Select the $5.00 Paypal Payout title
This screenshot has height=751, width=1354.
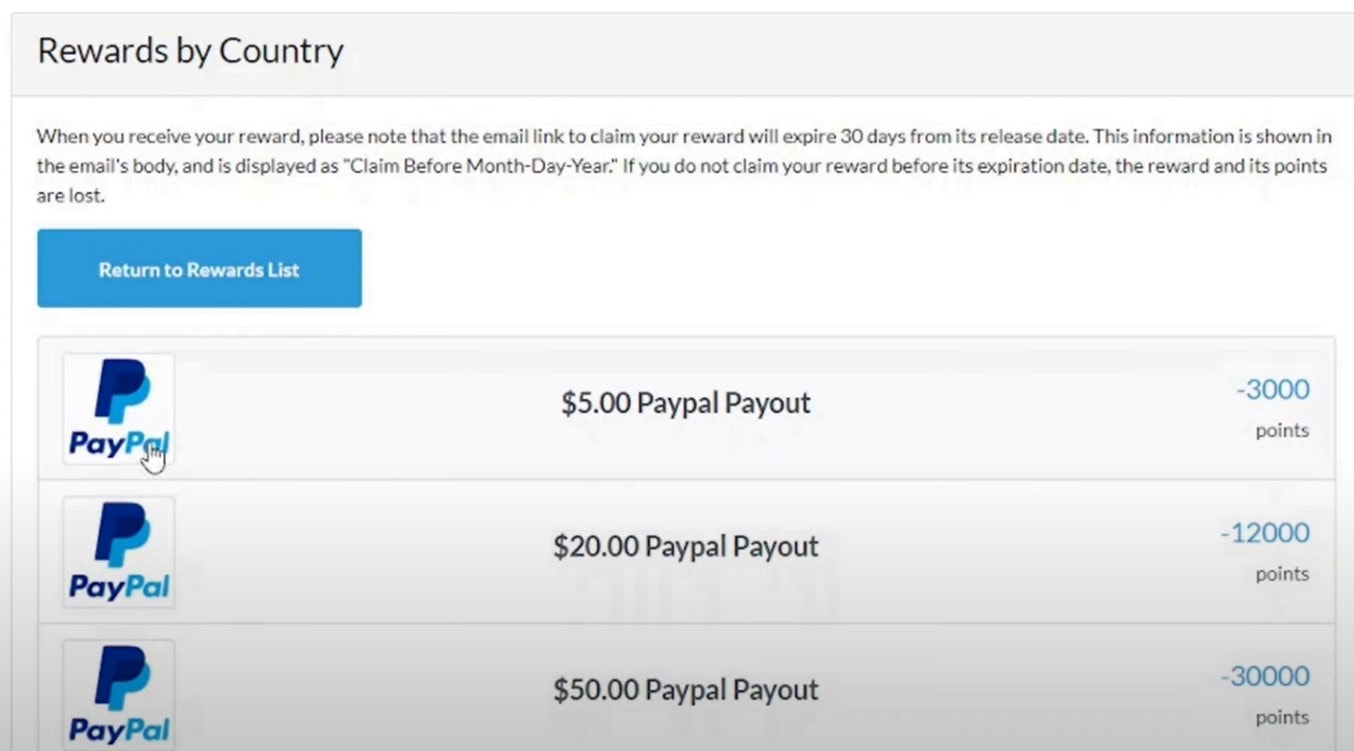tap(685, 403)
